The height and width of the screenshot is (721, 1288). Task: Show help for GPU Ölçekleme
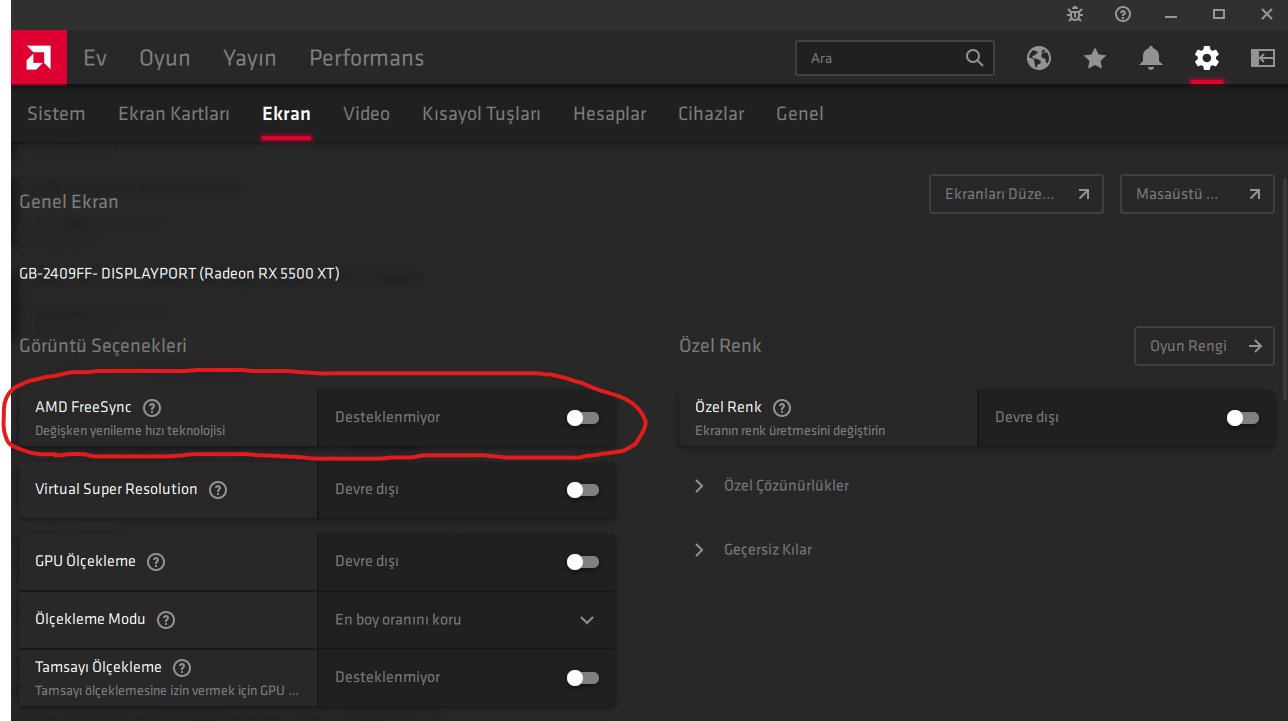tap(156, 562)
